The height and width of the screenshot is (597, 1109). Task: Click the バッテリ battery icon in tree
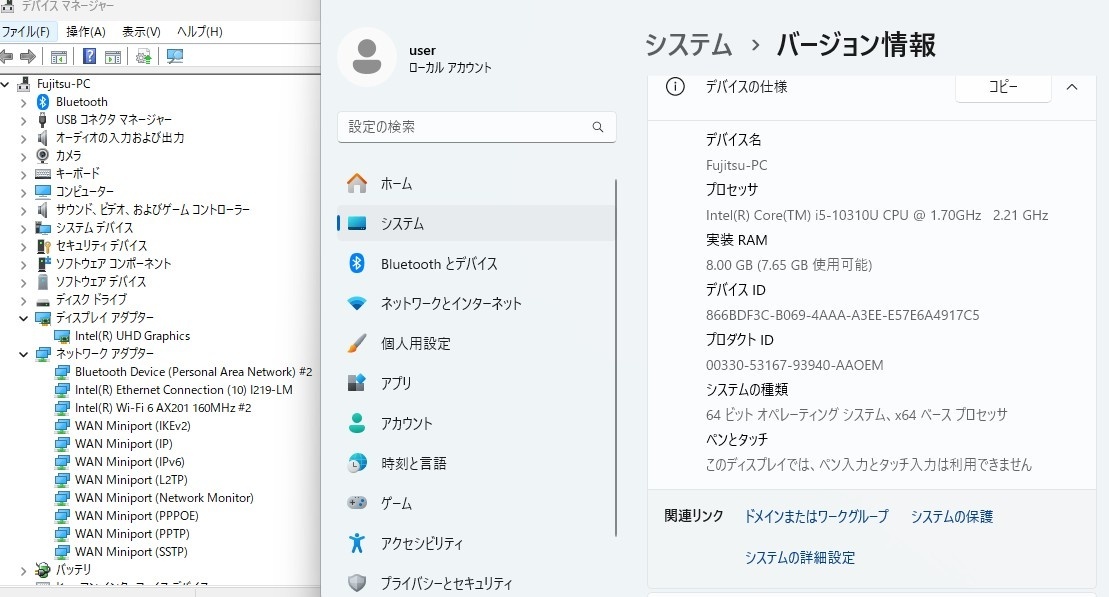[43, 569]
